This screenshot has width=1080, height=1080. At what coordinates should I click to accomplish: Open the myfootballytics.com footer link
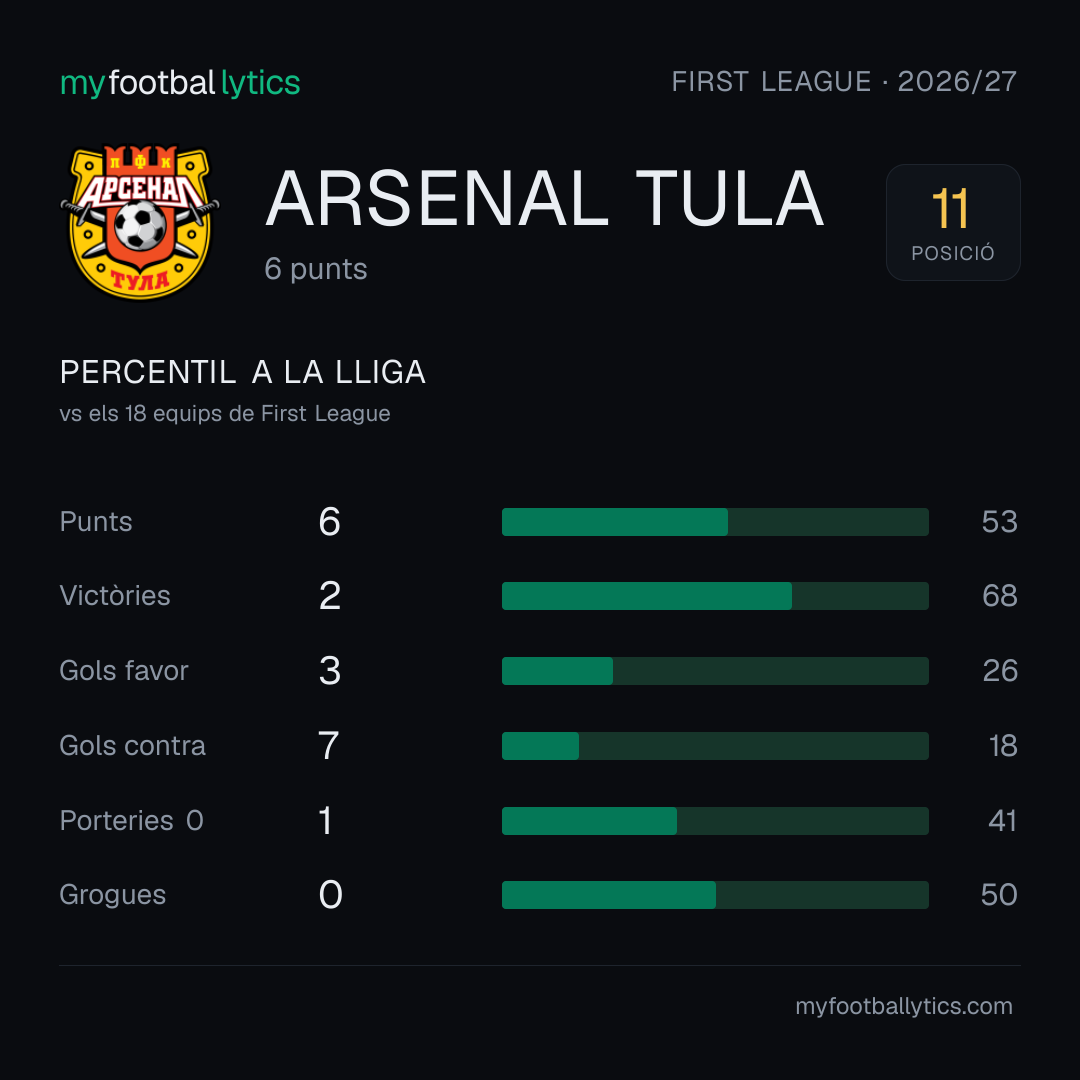tap(904, 1006)
